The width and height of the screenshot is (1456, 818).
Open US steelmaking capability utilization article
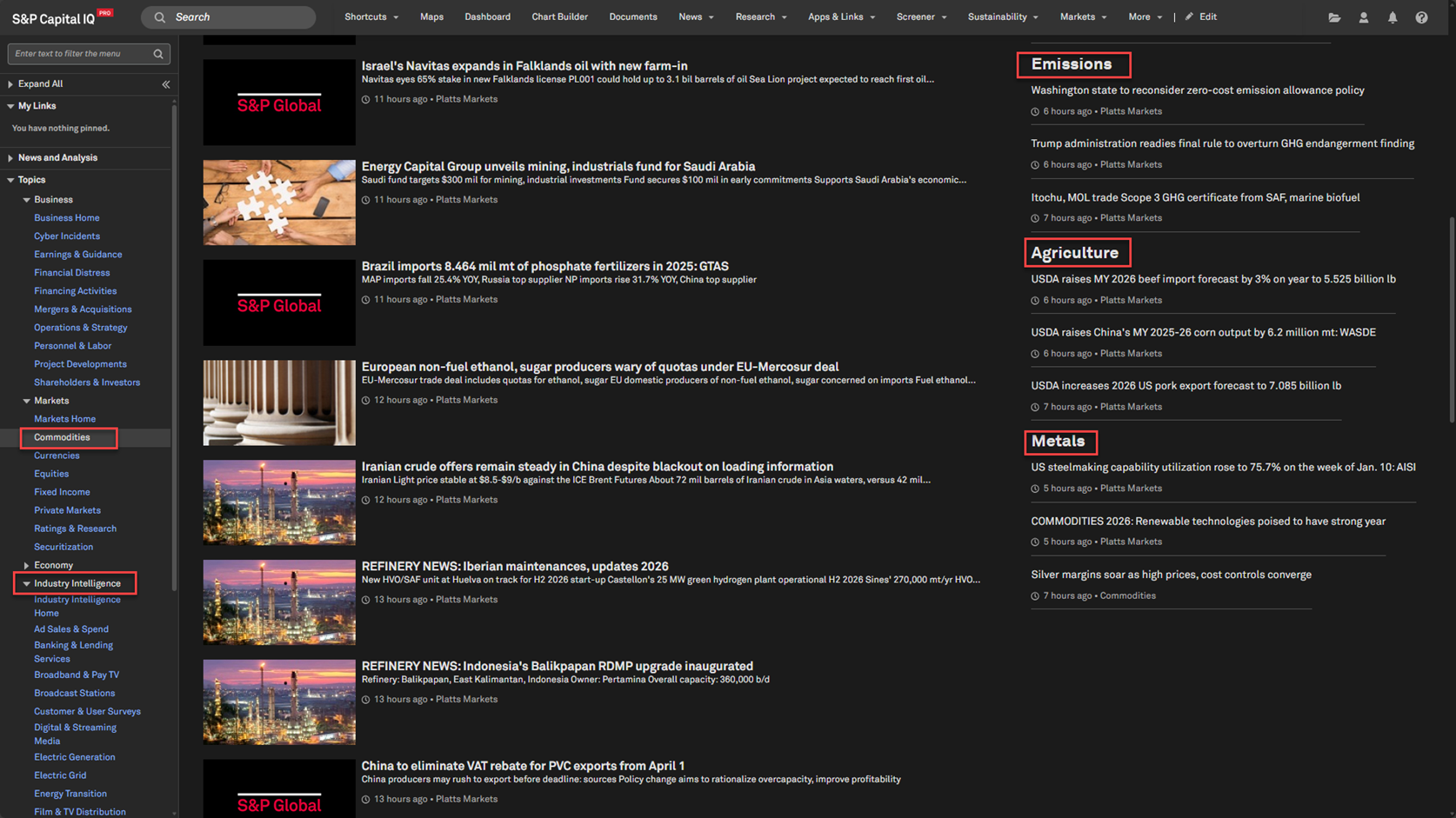pyautogui.click(x=1223, y=468)
